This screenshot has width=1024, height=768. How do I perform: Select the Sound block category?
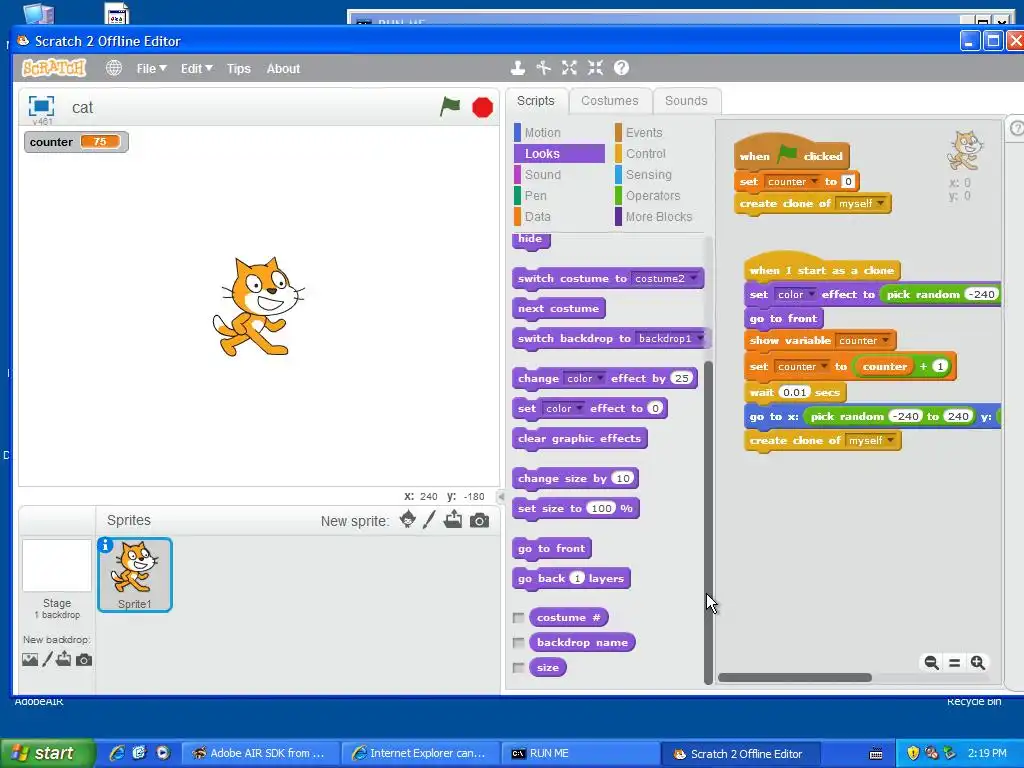[542, 174]
